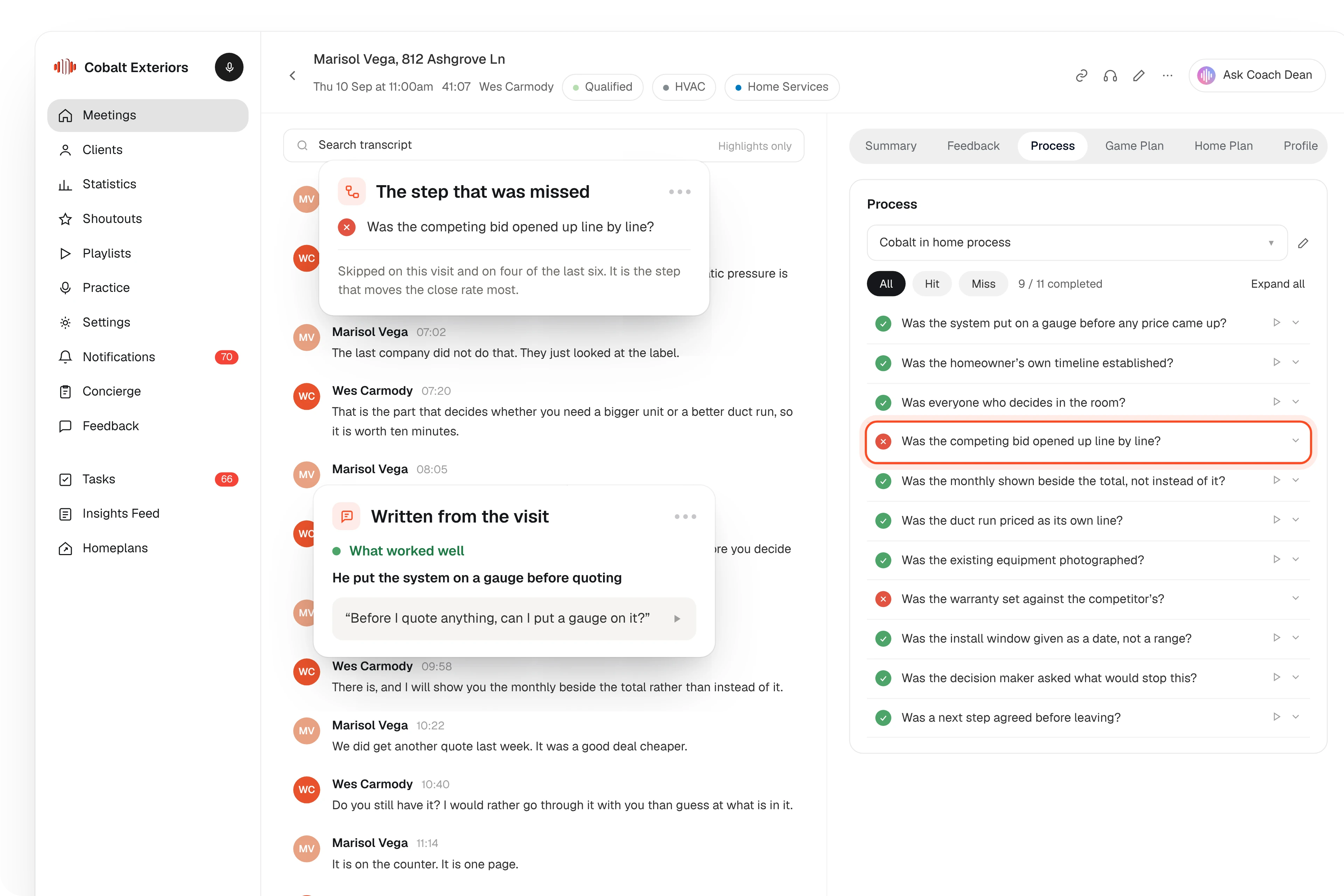Image resolution: width=1344 pixels, height=896 pixels.
Task: Switch to the Summary tab
Action: pos(890,146)
